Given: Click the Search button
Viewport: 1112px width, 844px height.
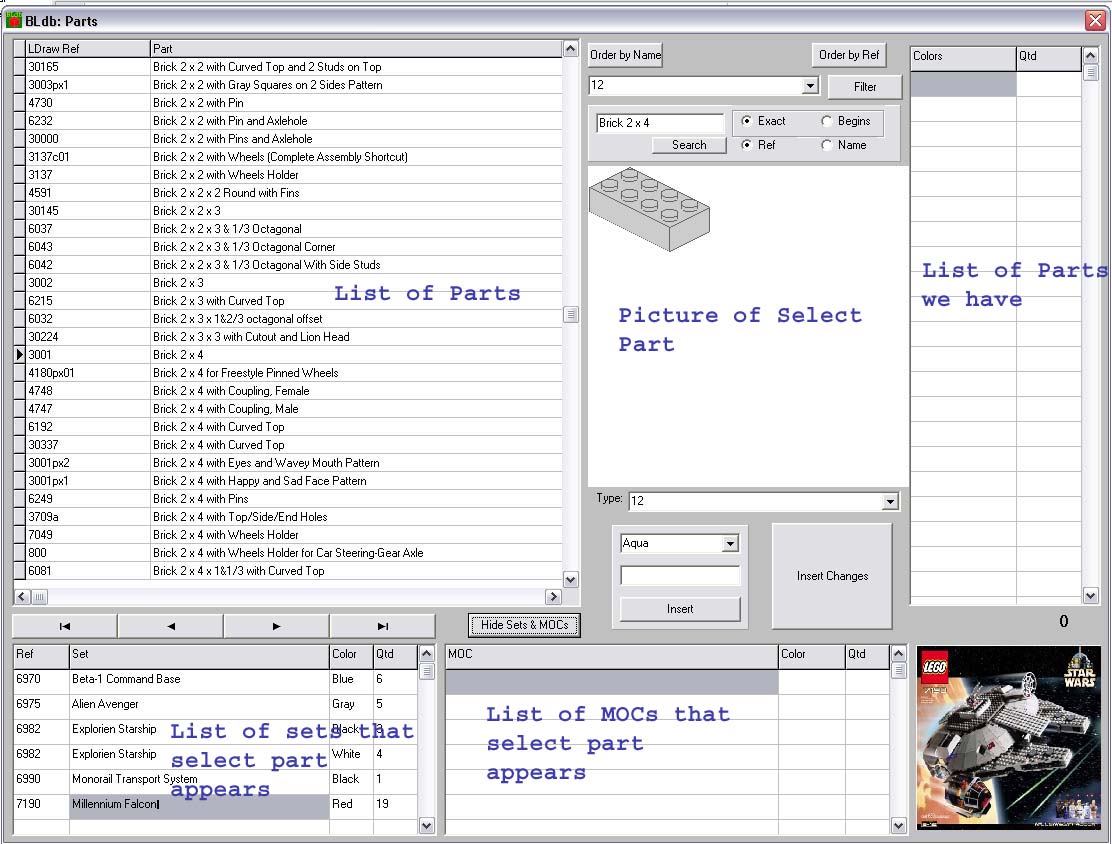Looking at the screenshot, I should click(x=689, y=145).
